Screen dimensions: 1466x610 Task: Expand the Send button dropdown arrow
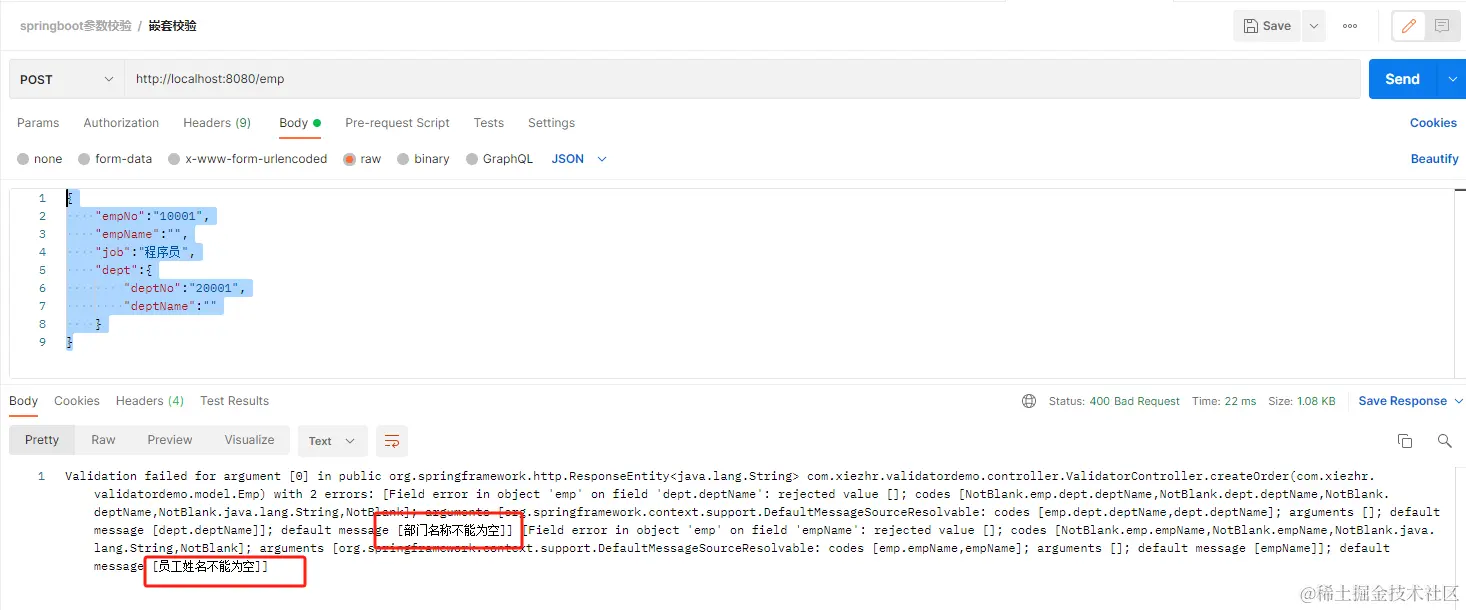[1452, 79]
